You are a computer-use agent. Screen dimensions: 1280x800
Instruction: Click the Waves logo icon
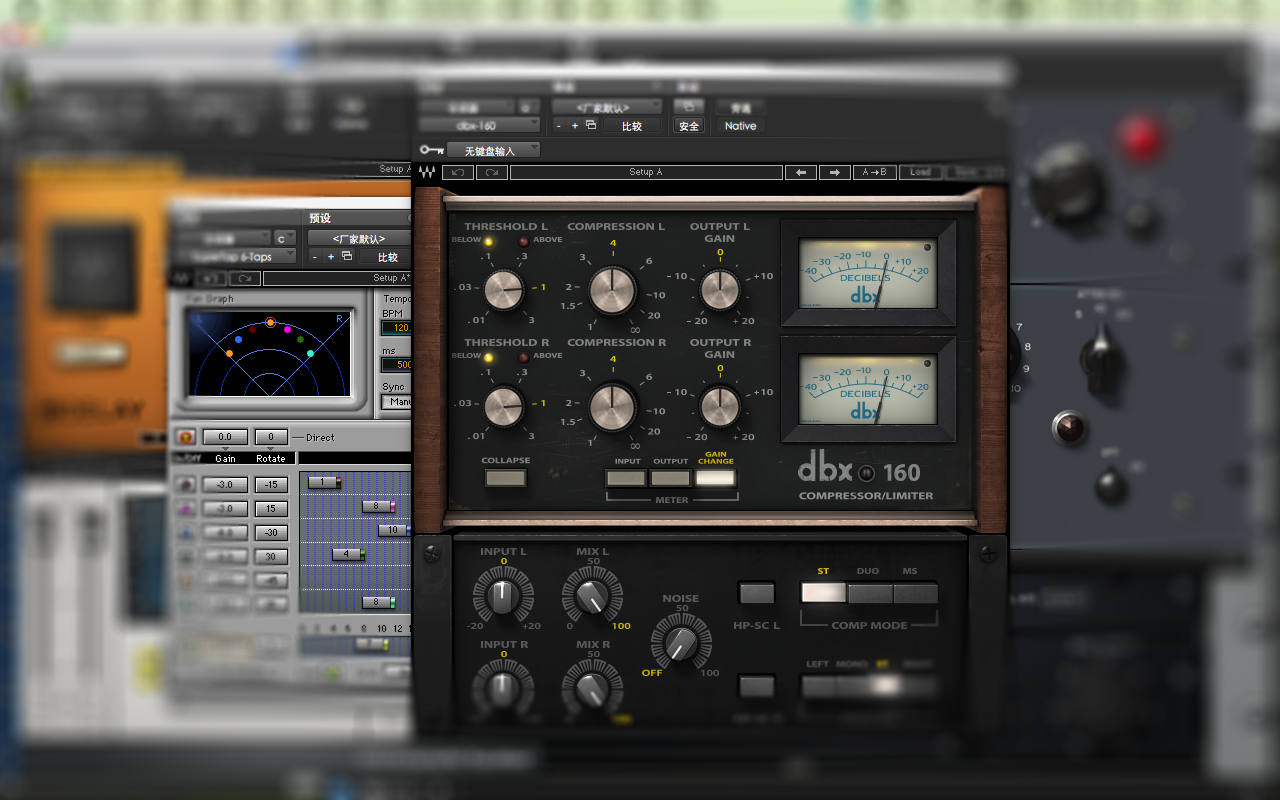click(x=426, y=172)
